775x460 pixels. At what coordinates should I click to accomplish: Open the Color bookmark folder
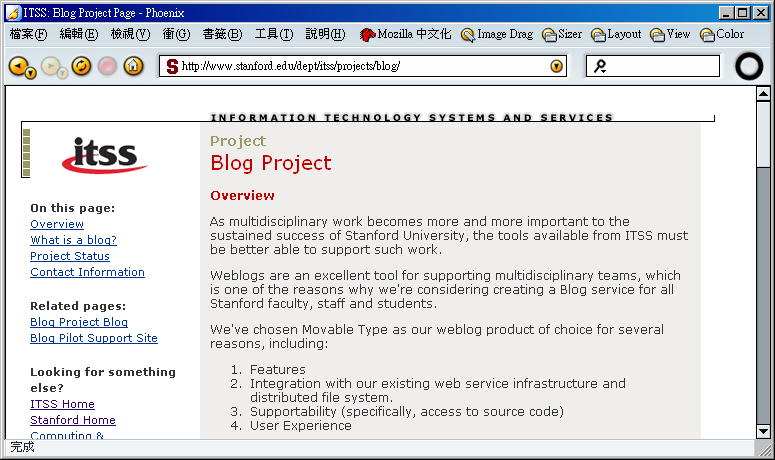point(722,34)
